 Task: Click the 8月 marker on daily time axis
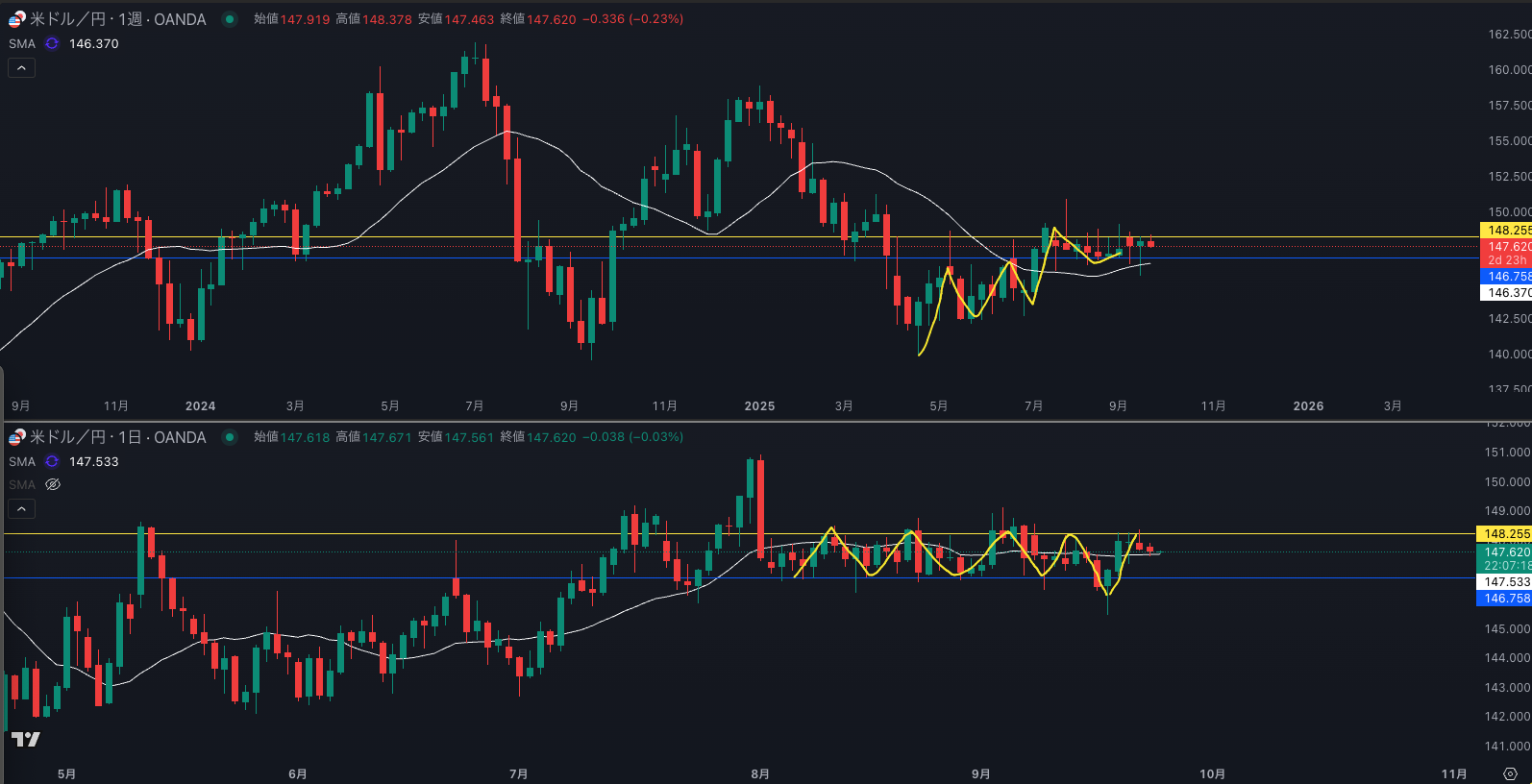pyautogui.click(x=759, y=774)
